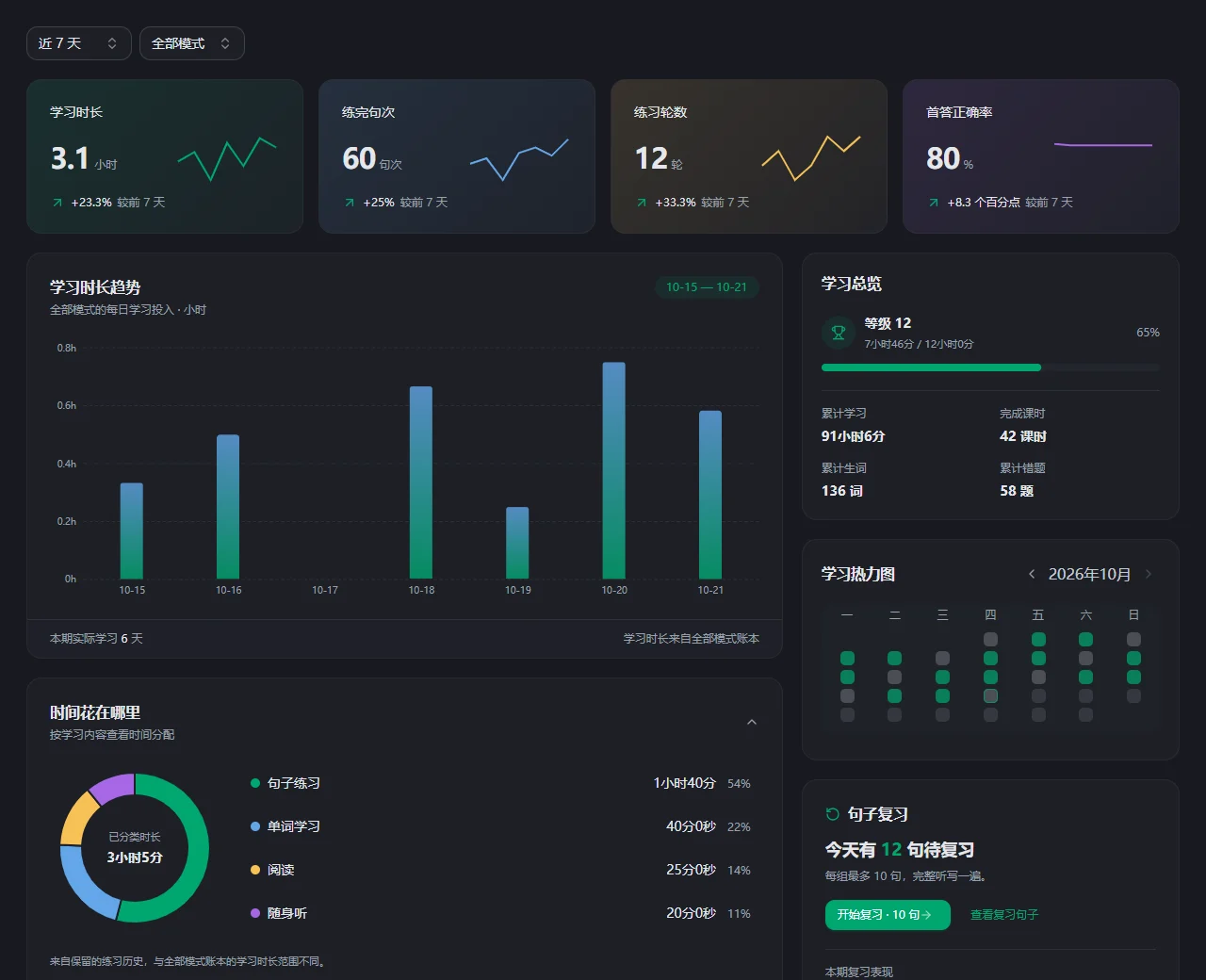Click the 65% level progress percentage
Image resolution: width=1206 pixels, height=980 pixels.
(x=1149, y=333)
